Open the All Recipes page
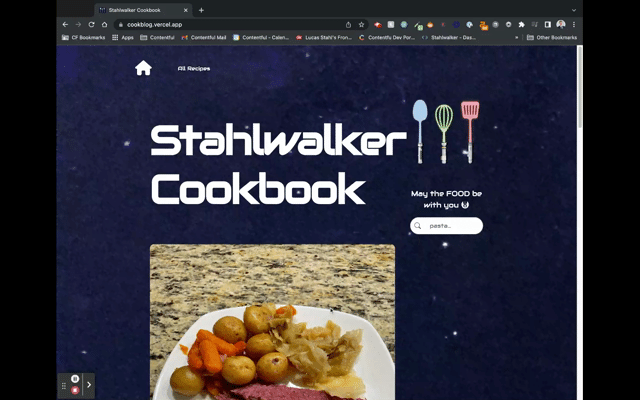The image size is (640, 400). 194,69
